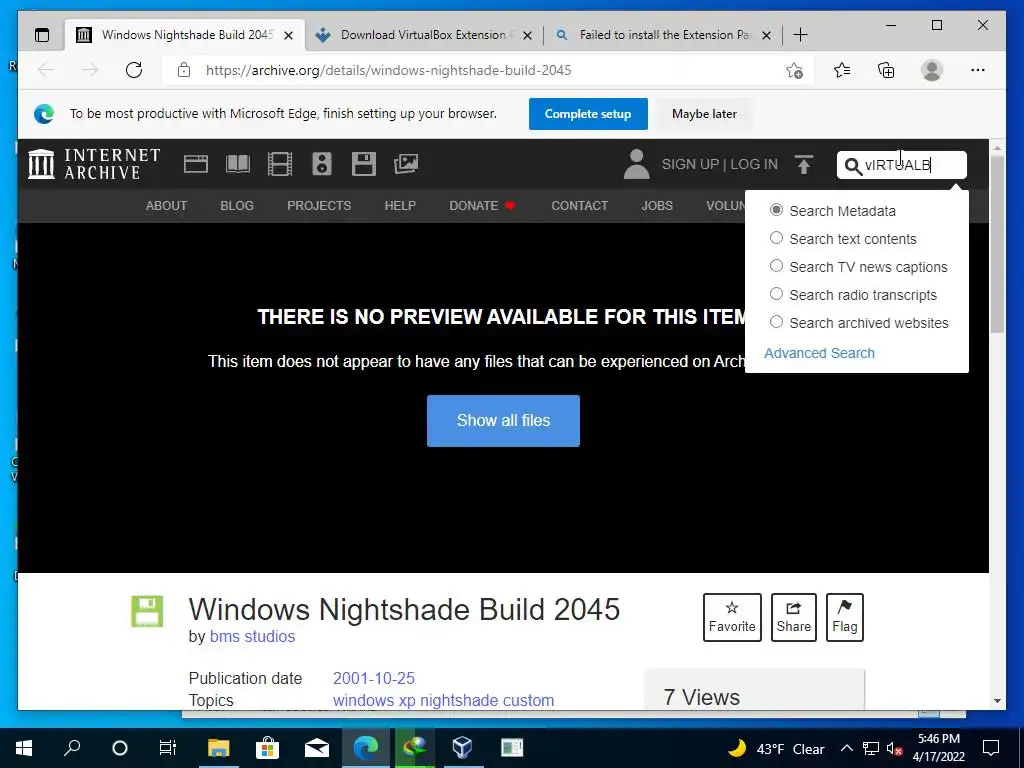This screenshot has width=1024, height=768.
Task: Open the Video film icon
Action: (x=280, y=163)
